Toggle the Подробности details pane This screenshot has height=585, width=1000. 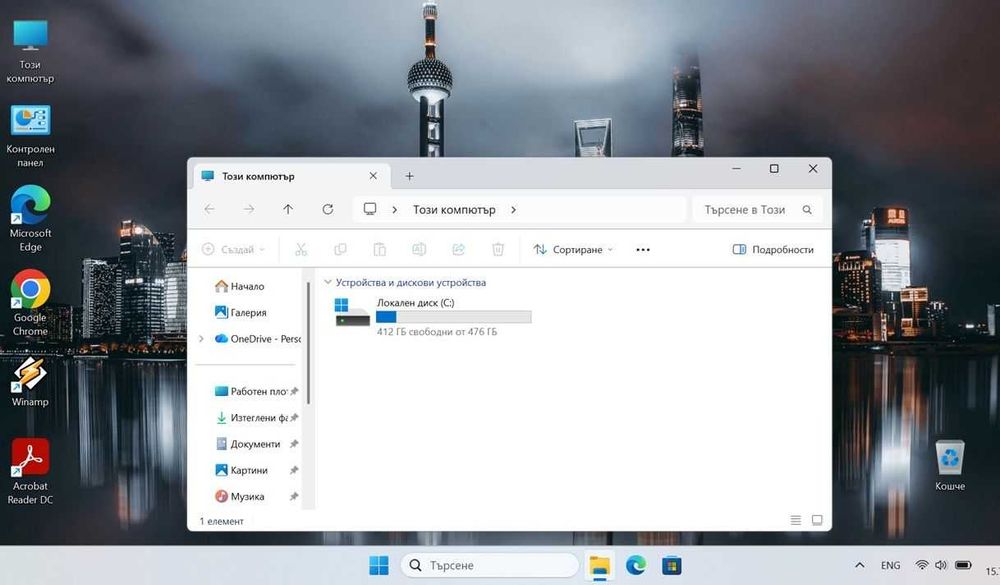coord(773,249)
